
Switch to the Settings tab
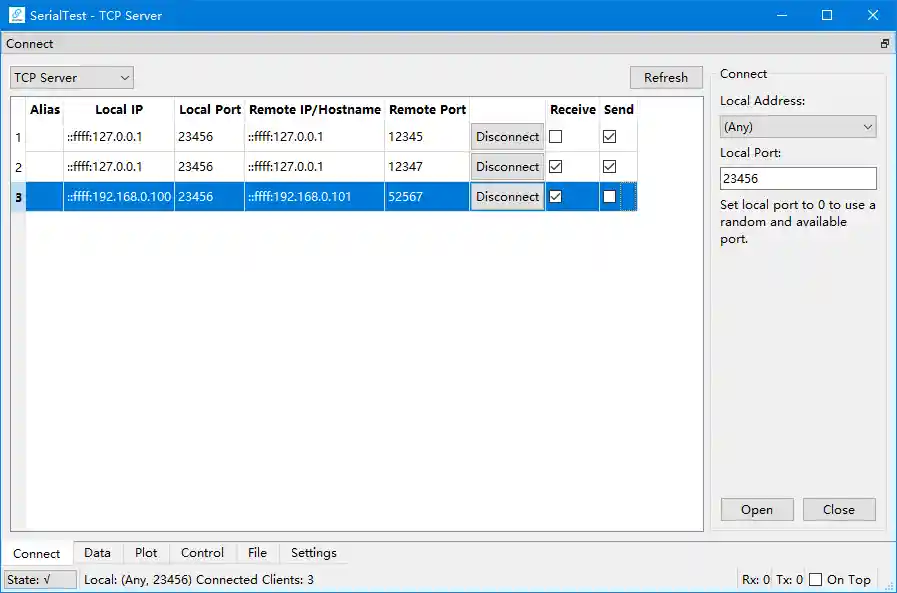[x=313, y=553]
